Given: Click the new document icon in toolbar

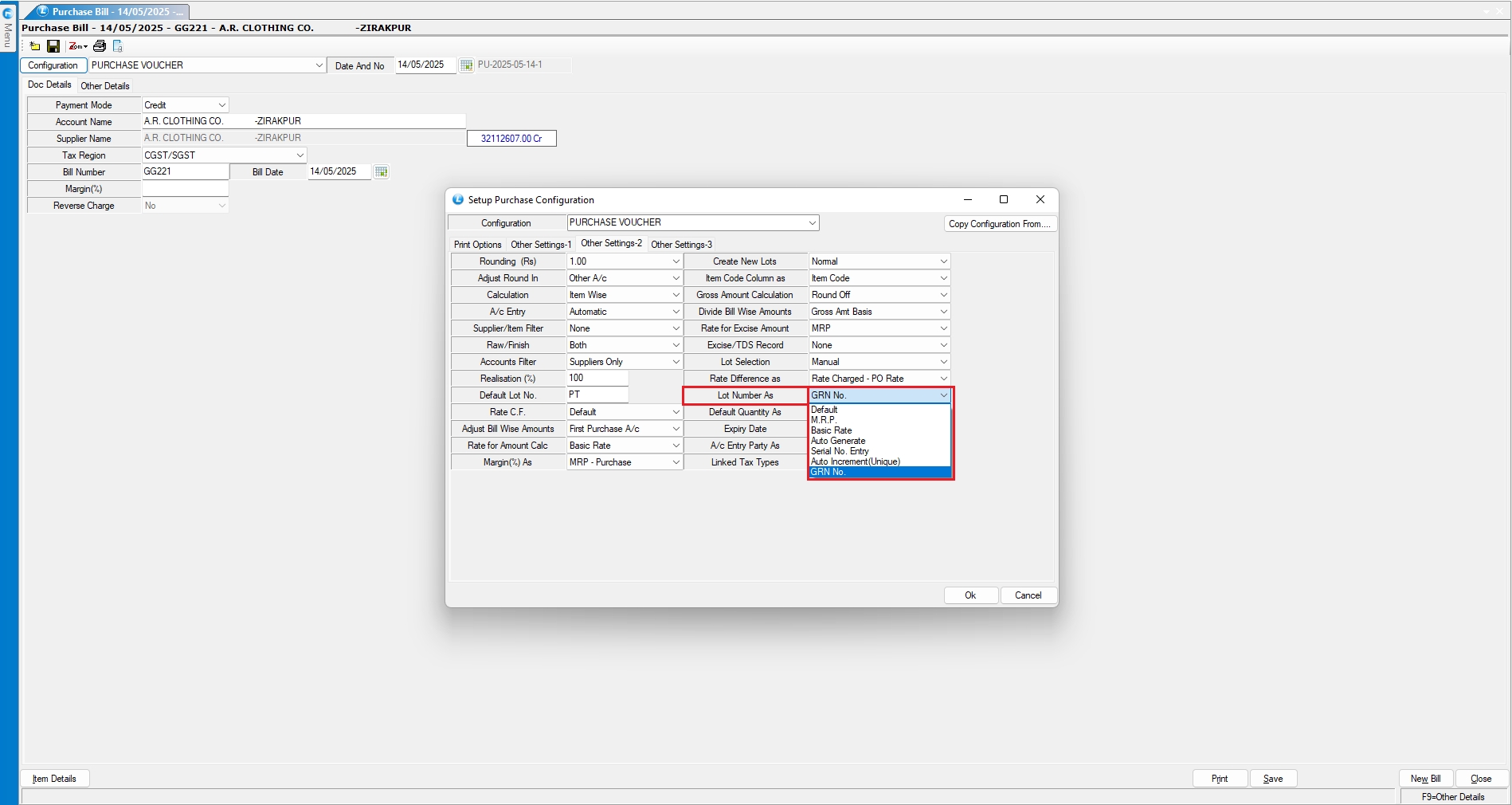Looking at the screenshot, I should tap(35, 46).
